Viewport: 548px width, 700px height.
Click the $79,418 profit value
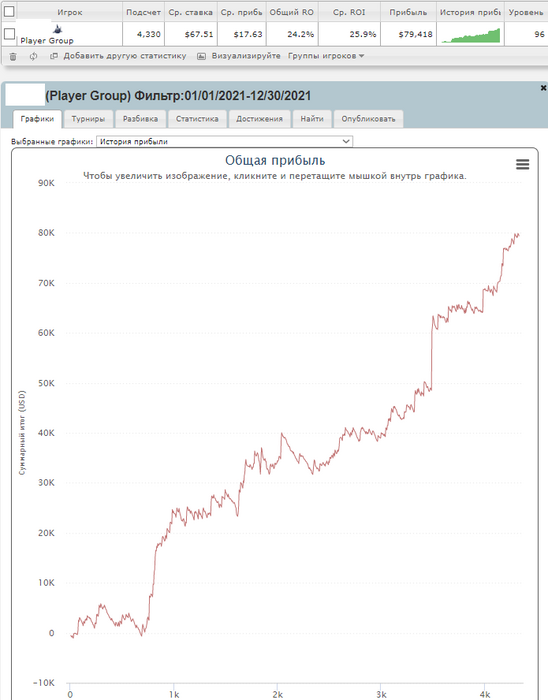[x=415, y=34]
